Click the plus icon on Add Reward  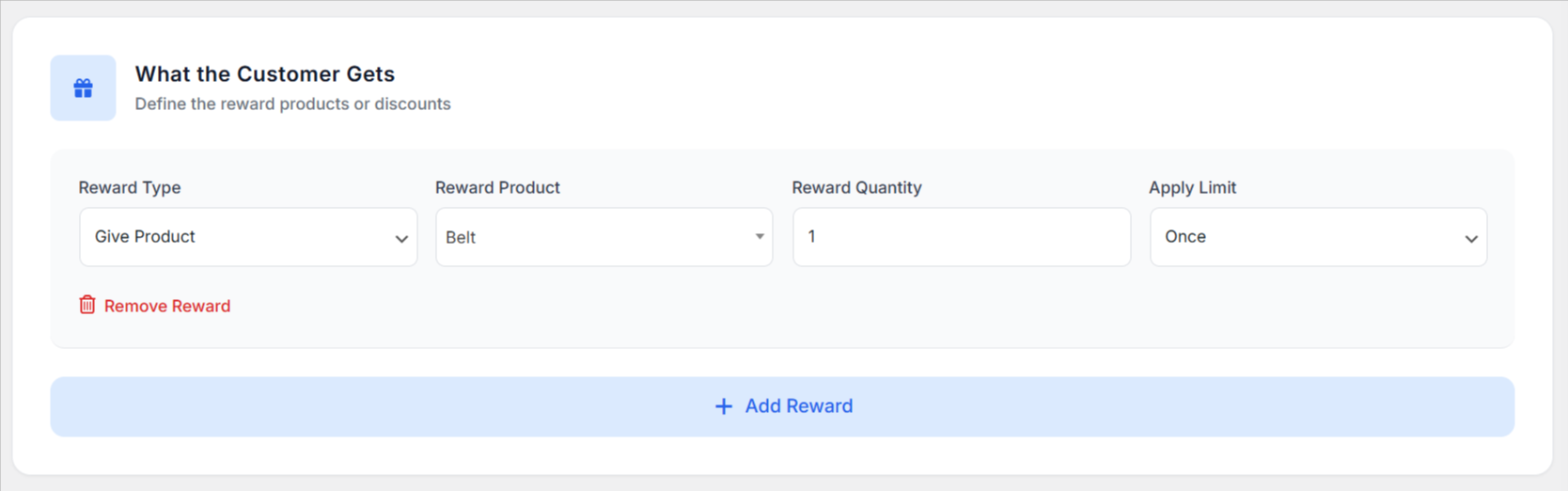click(724, 406)
